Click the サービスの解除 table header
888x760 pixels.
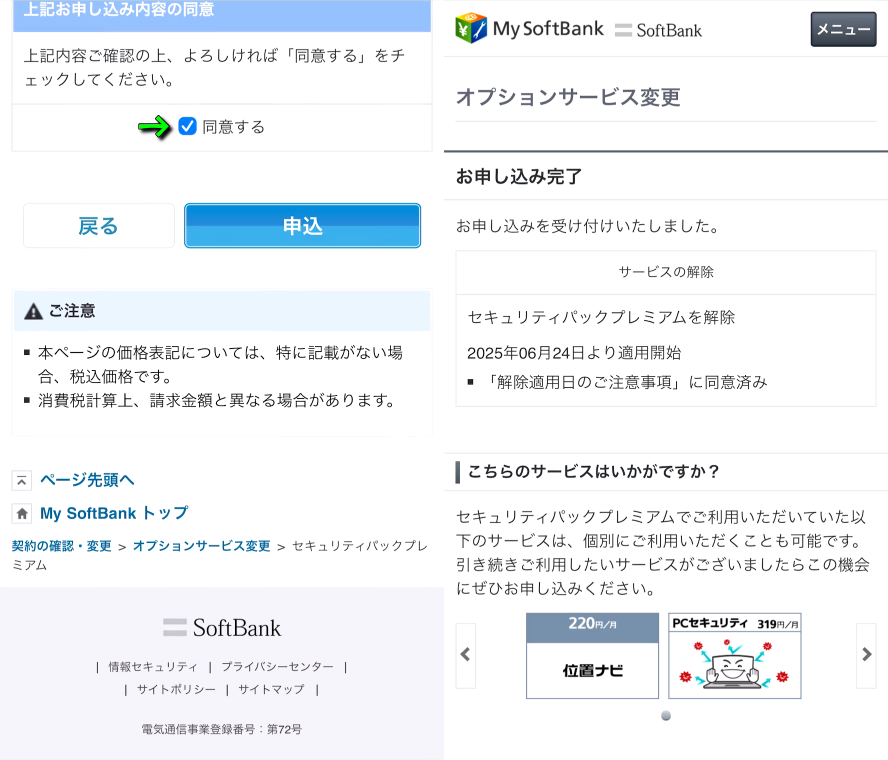[x=666, y=272]
